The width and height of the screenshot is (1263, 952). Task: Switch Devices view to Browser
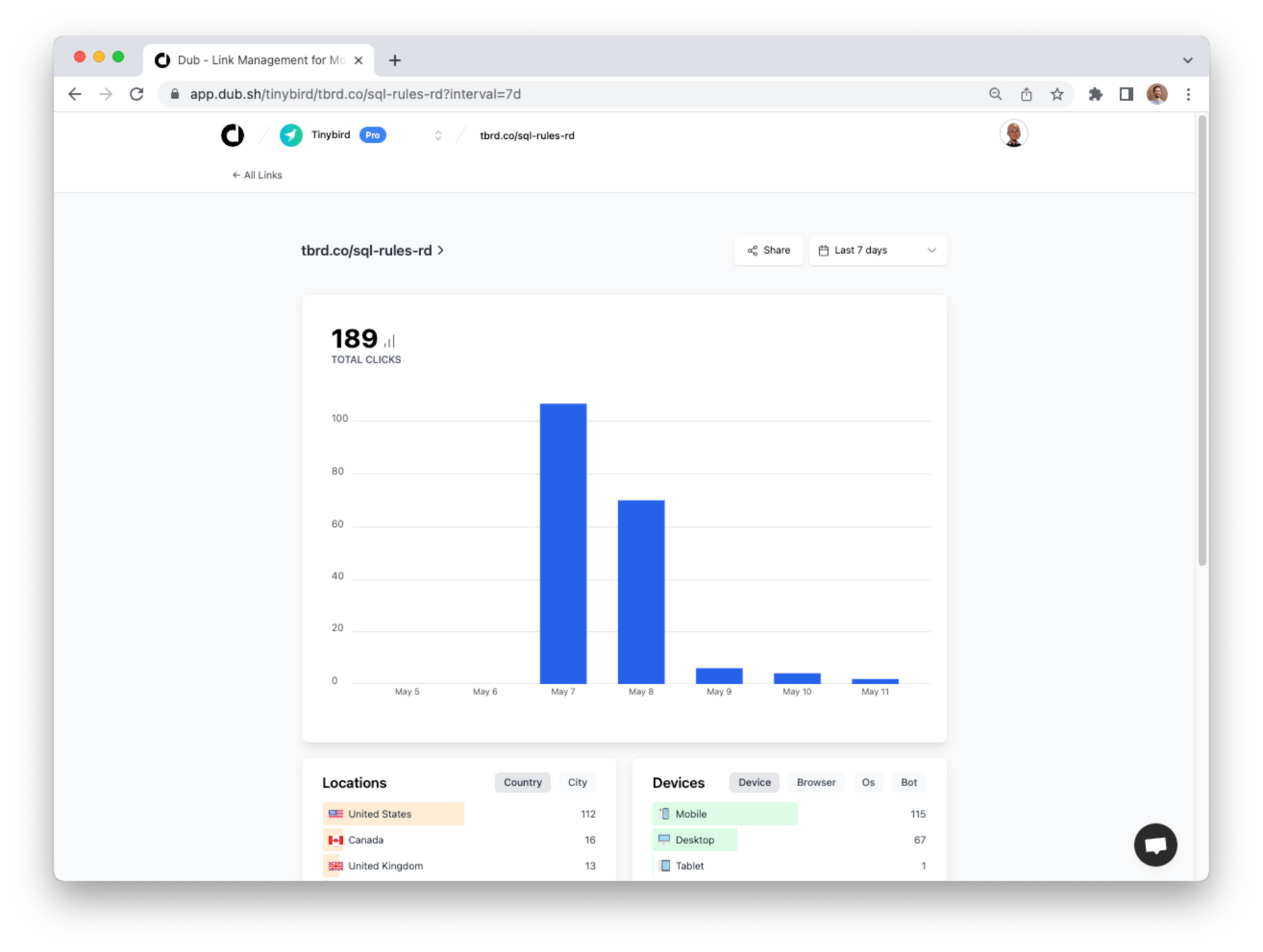[815, 782]
